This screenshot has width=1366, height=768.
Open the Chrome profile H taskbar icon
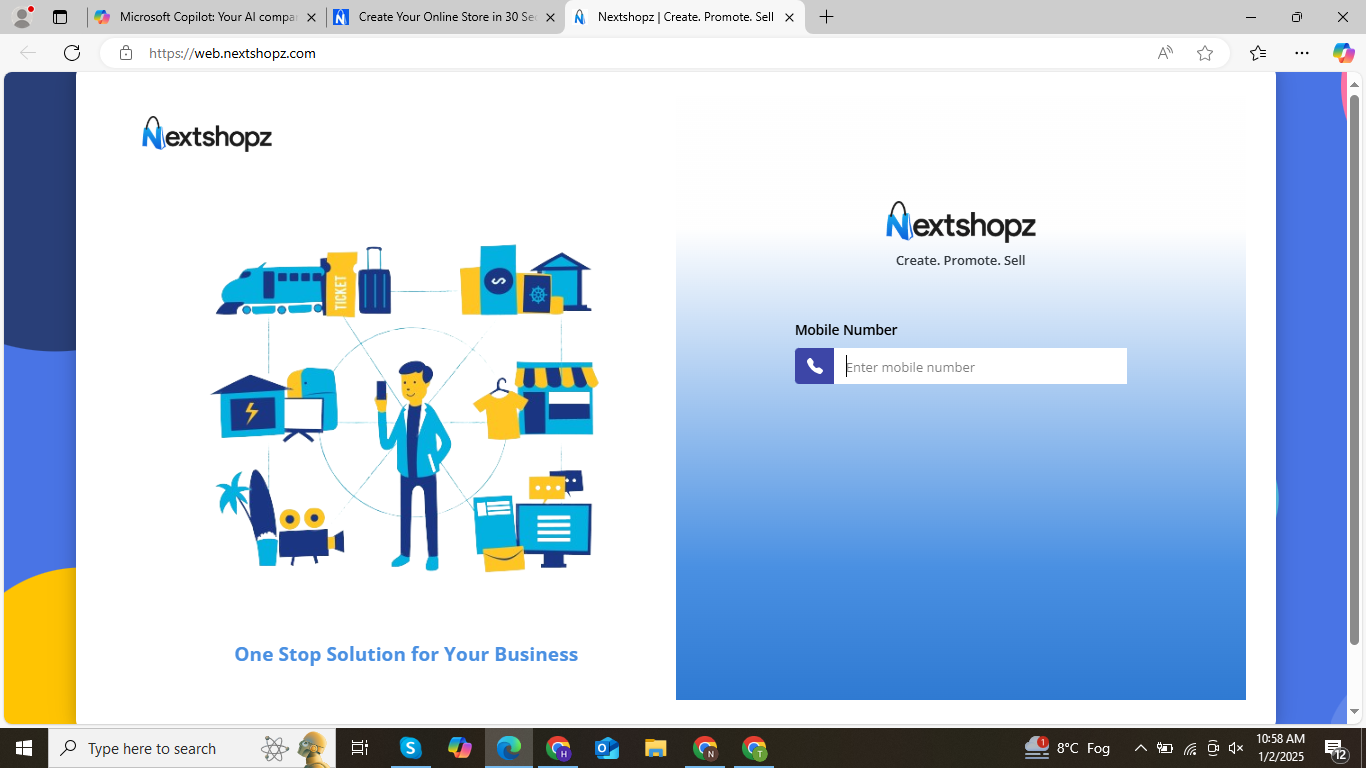[x=558, y=748]
